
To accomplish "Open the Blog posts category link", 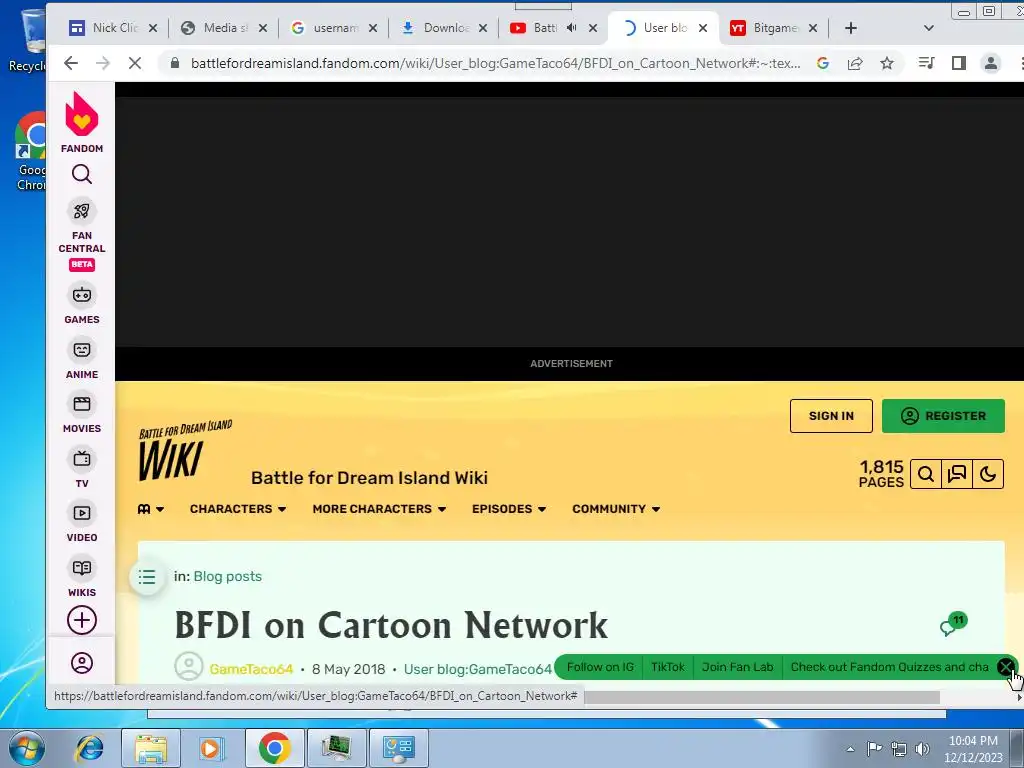I will pyautogui.click(x=227, y=577).
